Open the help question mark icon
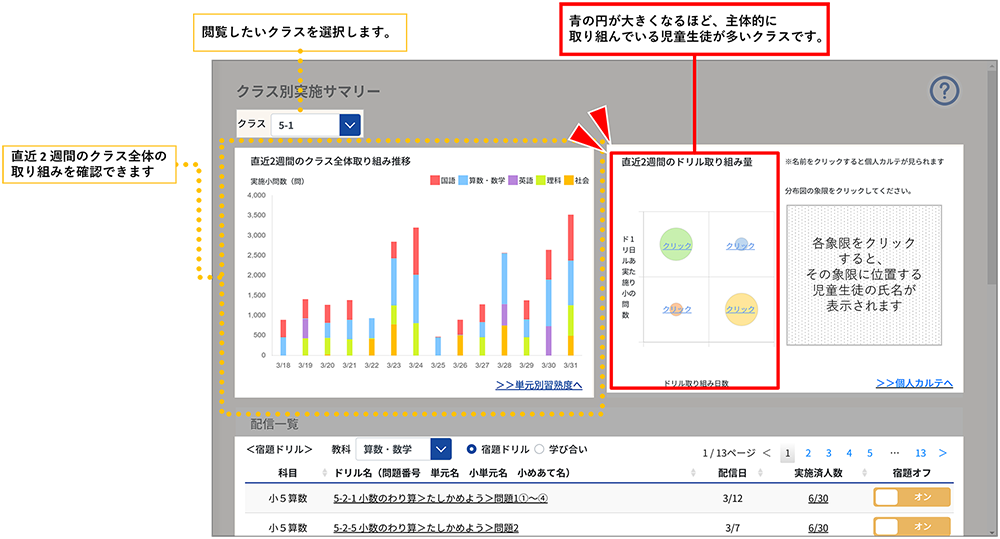 [x=944, y=92]
